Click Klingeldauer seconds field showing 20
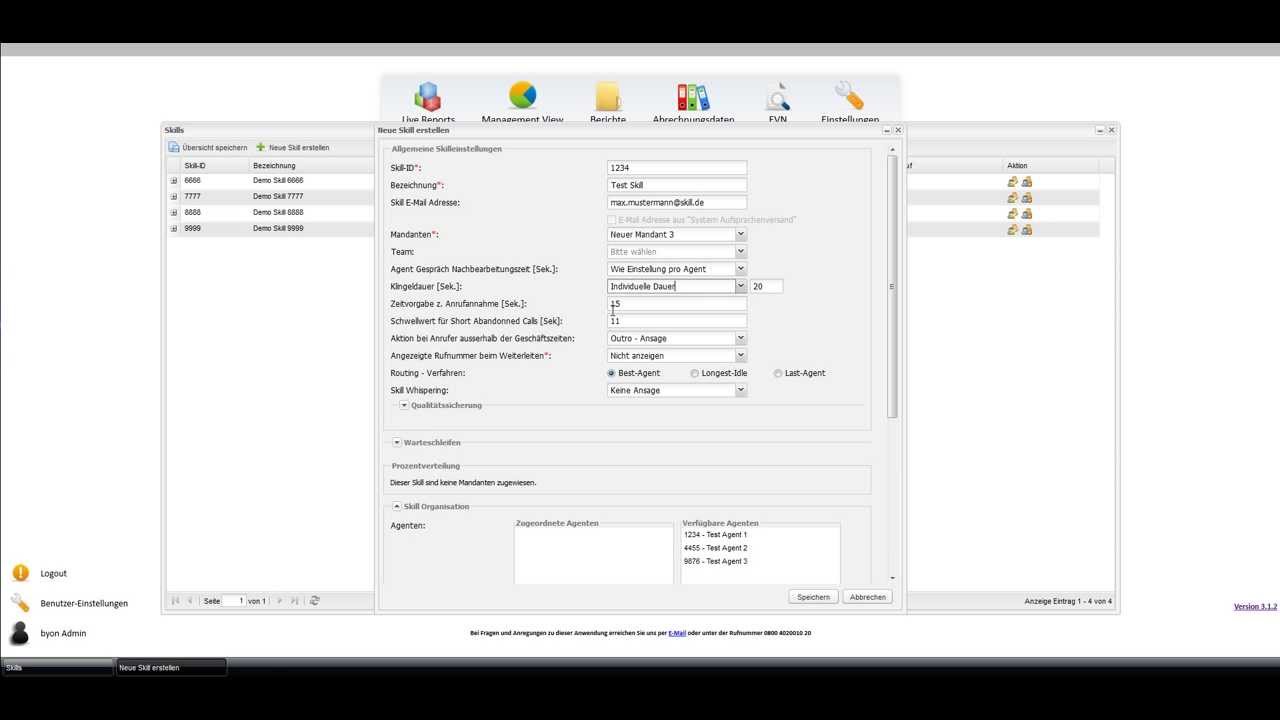Viewport: 1280px width, 720px height. pyautogui.click(x=767, y=286)
